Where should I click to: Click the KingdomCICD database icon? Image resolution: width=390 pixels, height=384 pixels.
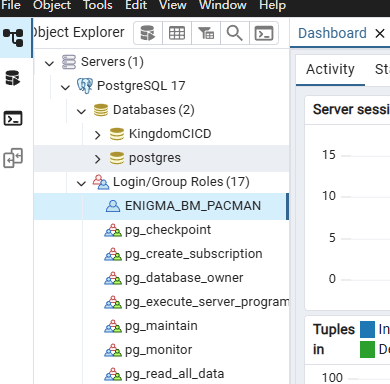pyautogui.click(x=117, y=134)
